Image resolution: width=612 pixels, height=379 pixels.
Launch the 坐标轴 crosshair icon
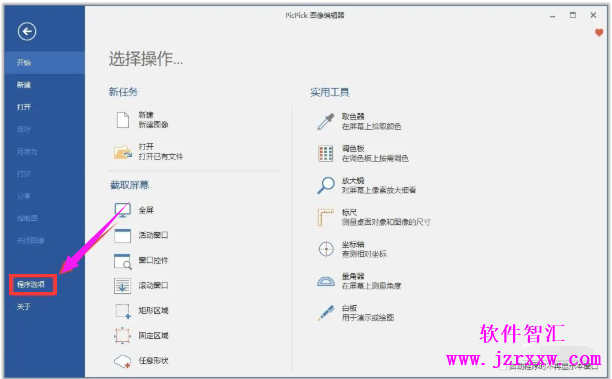(x=326, y=249)
